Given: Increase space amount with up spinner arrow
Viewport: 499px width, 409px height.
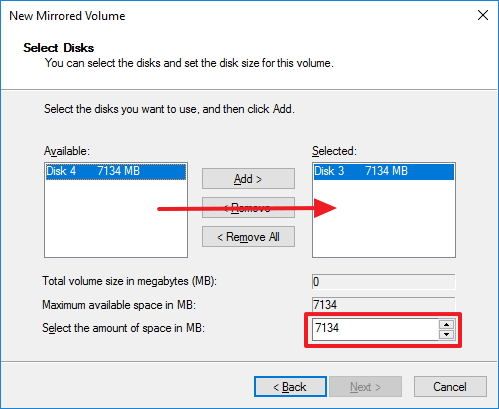Looking at the screenshot, I should coord(447,325).
